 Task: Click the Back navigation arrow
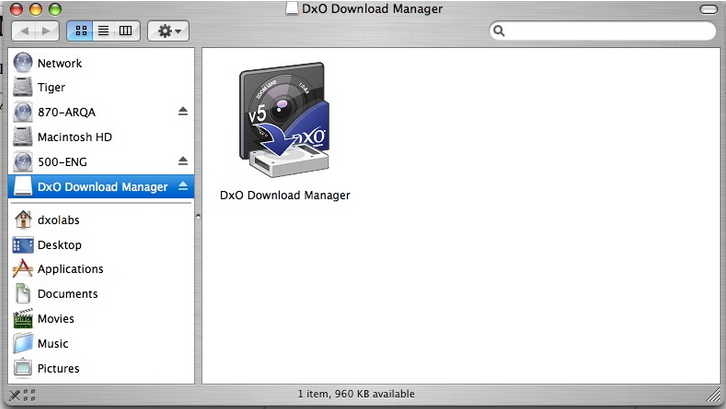tap(24, 31)
